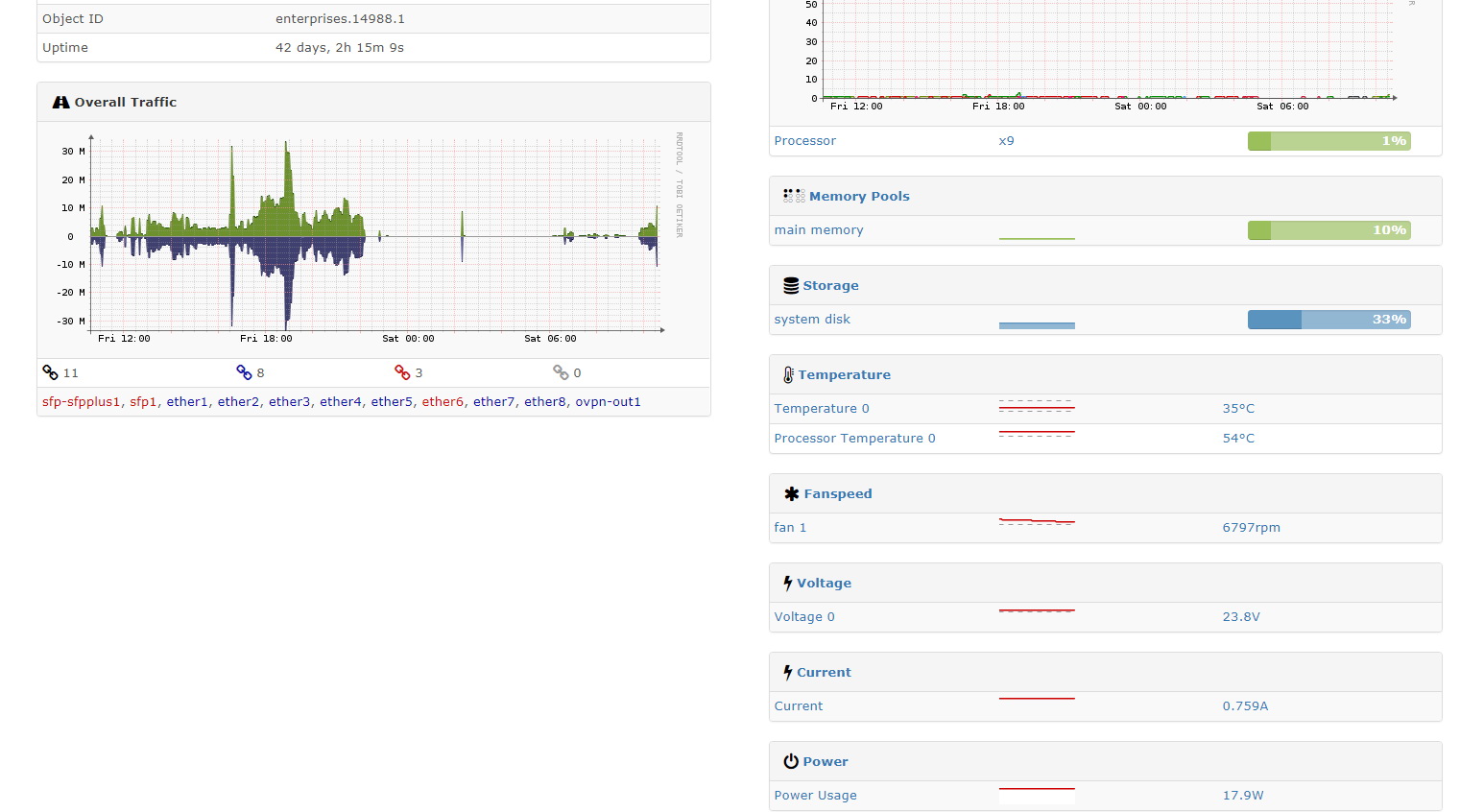Open the ether1 port link
This screenshot has width=1484, height=812.
tap(187, 401)
